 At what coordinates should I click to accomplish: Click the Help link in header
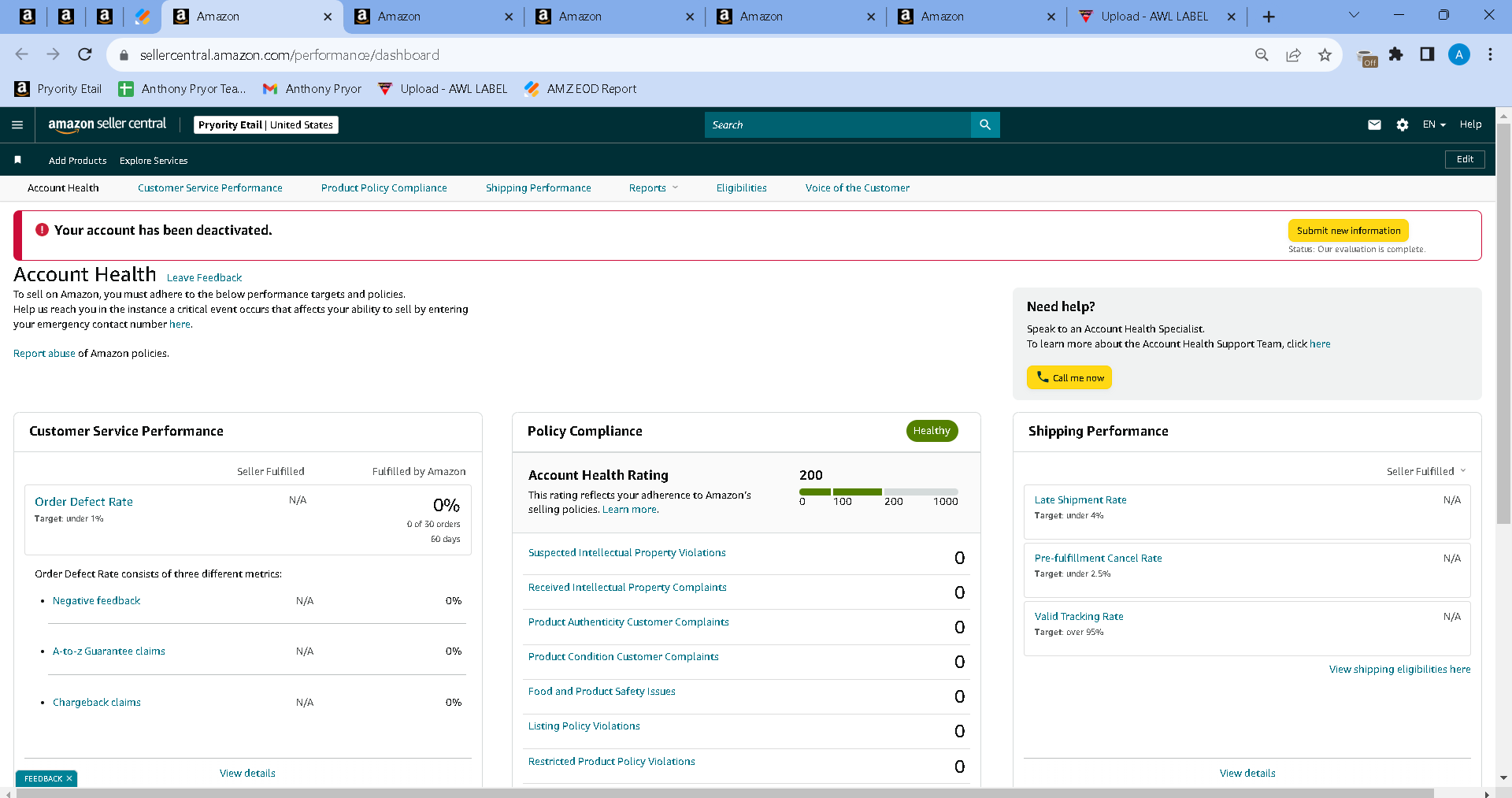1470,124
